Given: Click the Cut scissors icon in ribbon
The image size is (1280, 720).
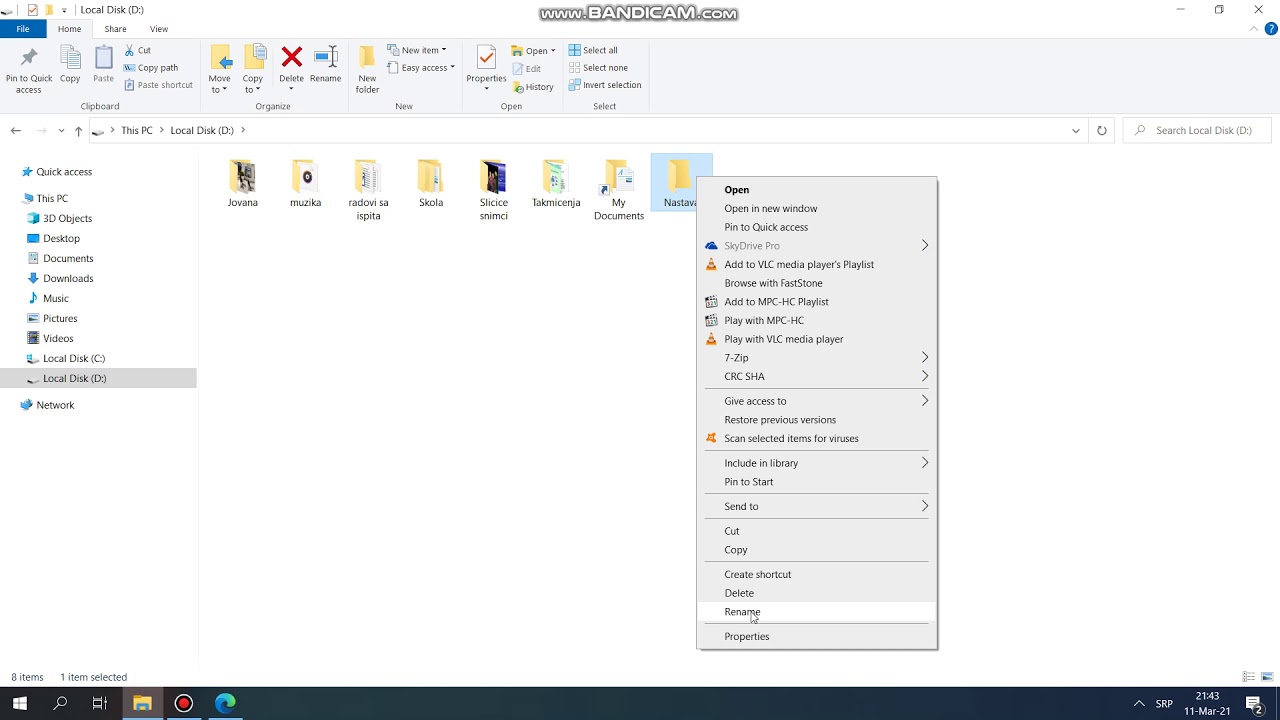Looking at the screenshot, I should pos(130,50).
